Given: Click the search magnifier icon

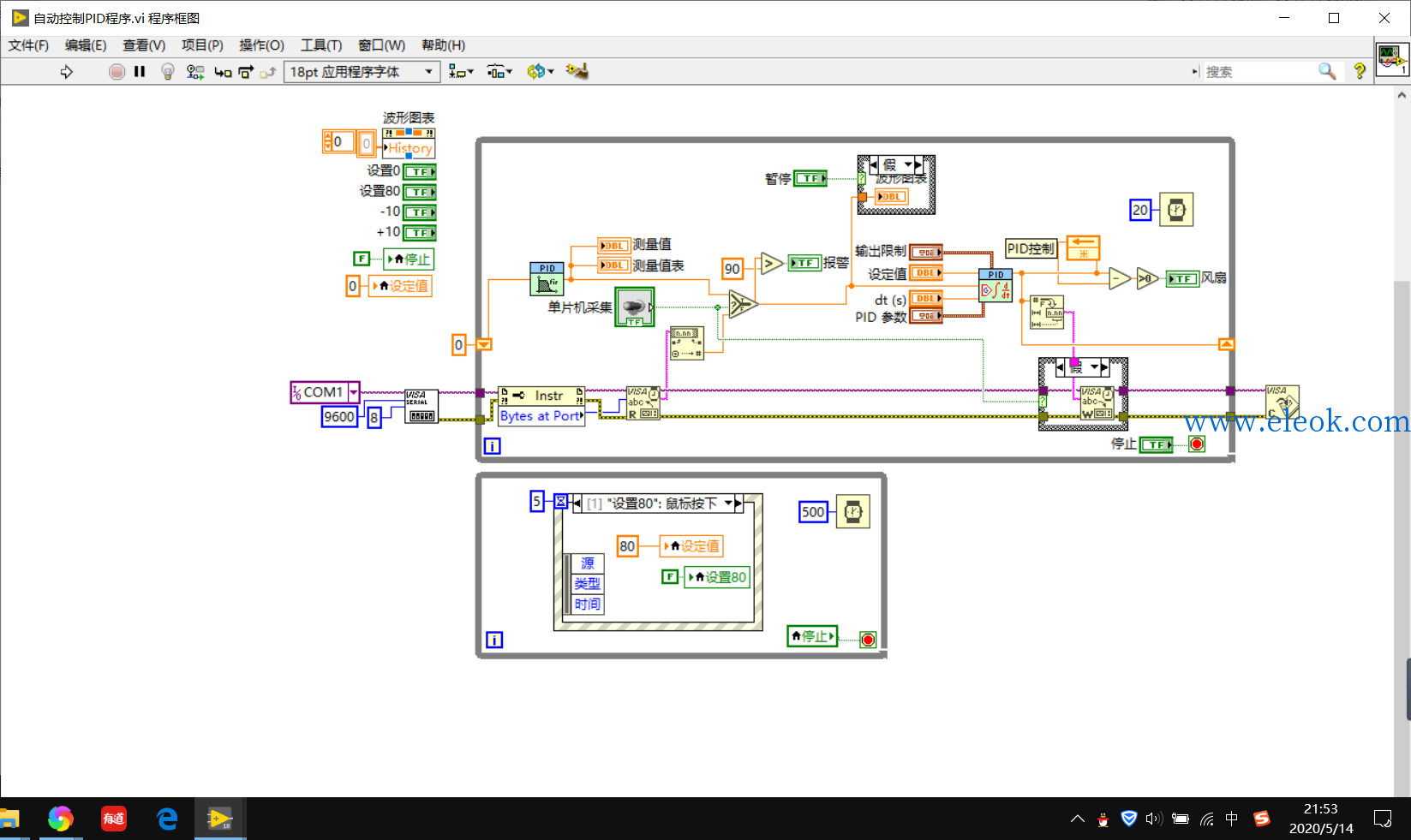Looking at the screenshot, I should pyautogui.click(x=1327, y=72).
